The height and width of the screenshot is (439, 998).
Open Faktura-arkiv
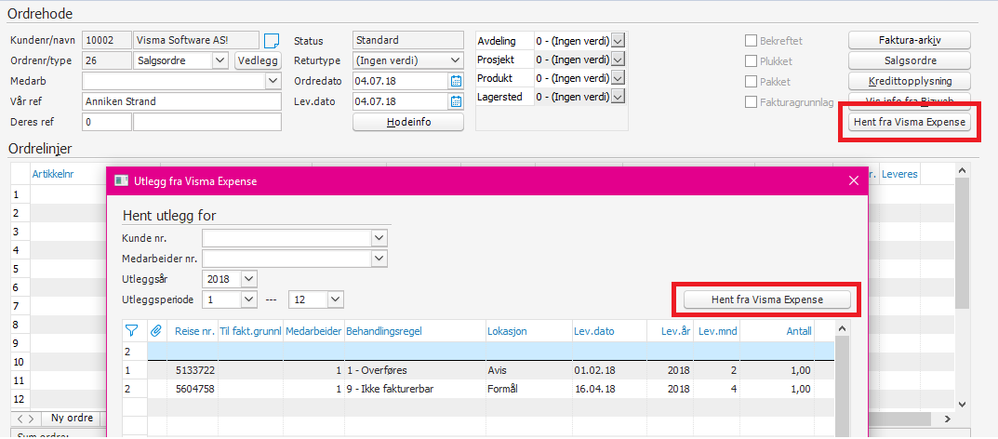pyautogui.click(x=909, y=40)
